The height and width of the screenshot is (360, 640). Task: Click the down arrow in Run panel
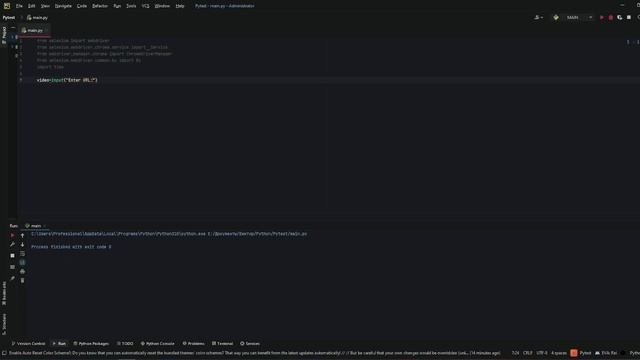point(22,244)
